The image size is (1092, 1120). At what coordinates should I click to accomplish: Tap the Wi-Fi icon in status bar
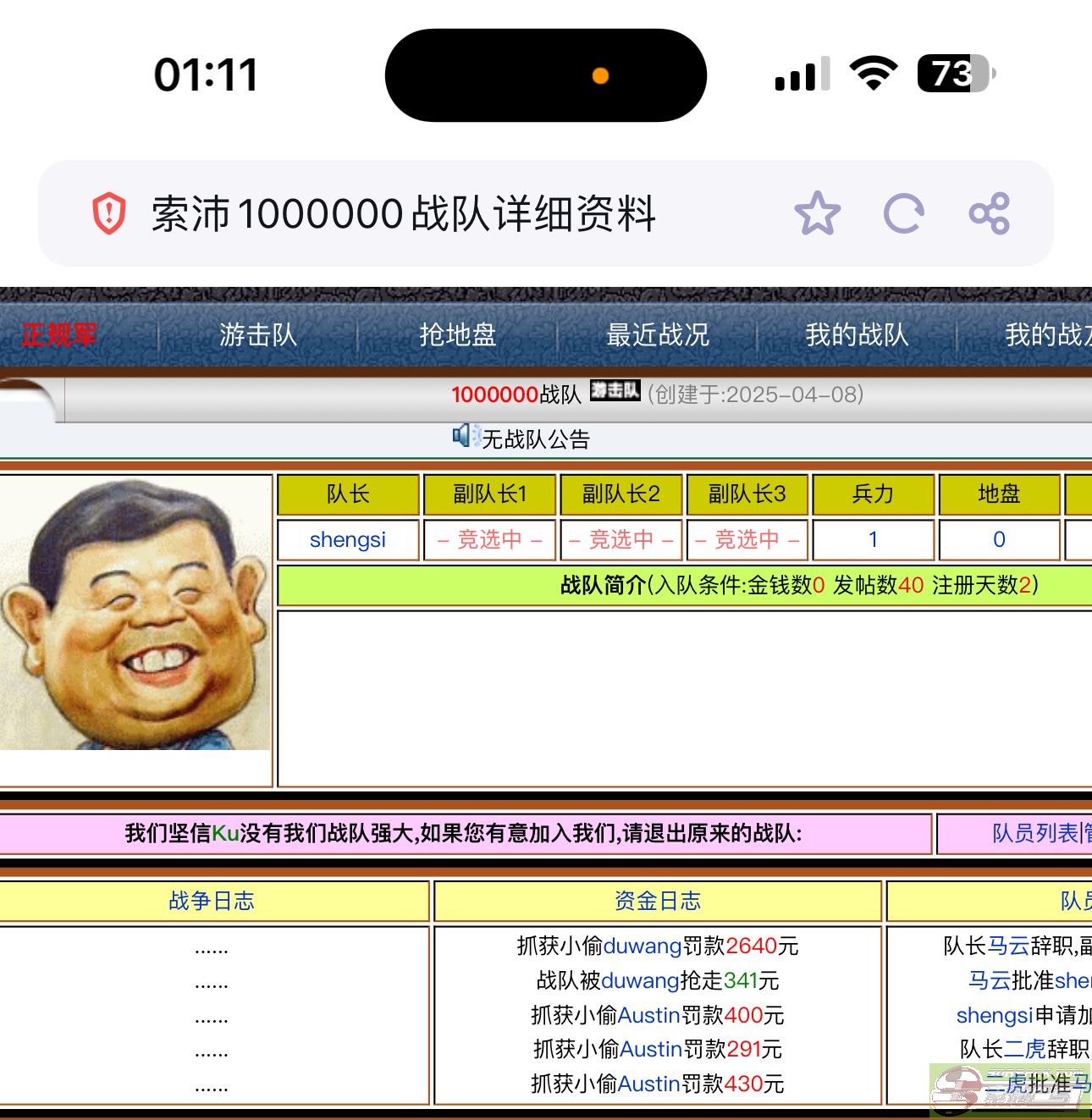(874, 74)
